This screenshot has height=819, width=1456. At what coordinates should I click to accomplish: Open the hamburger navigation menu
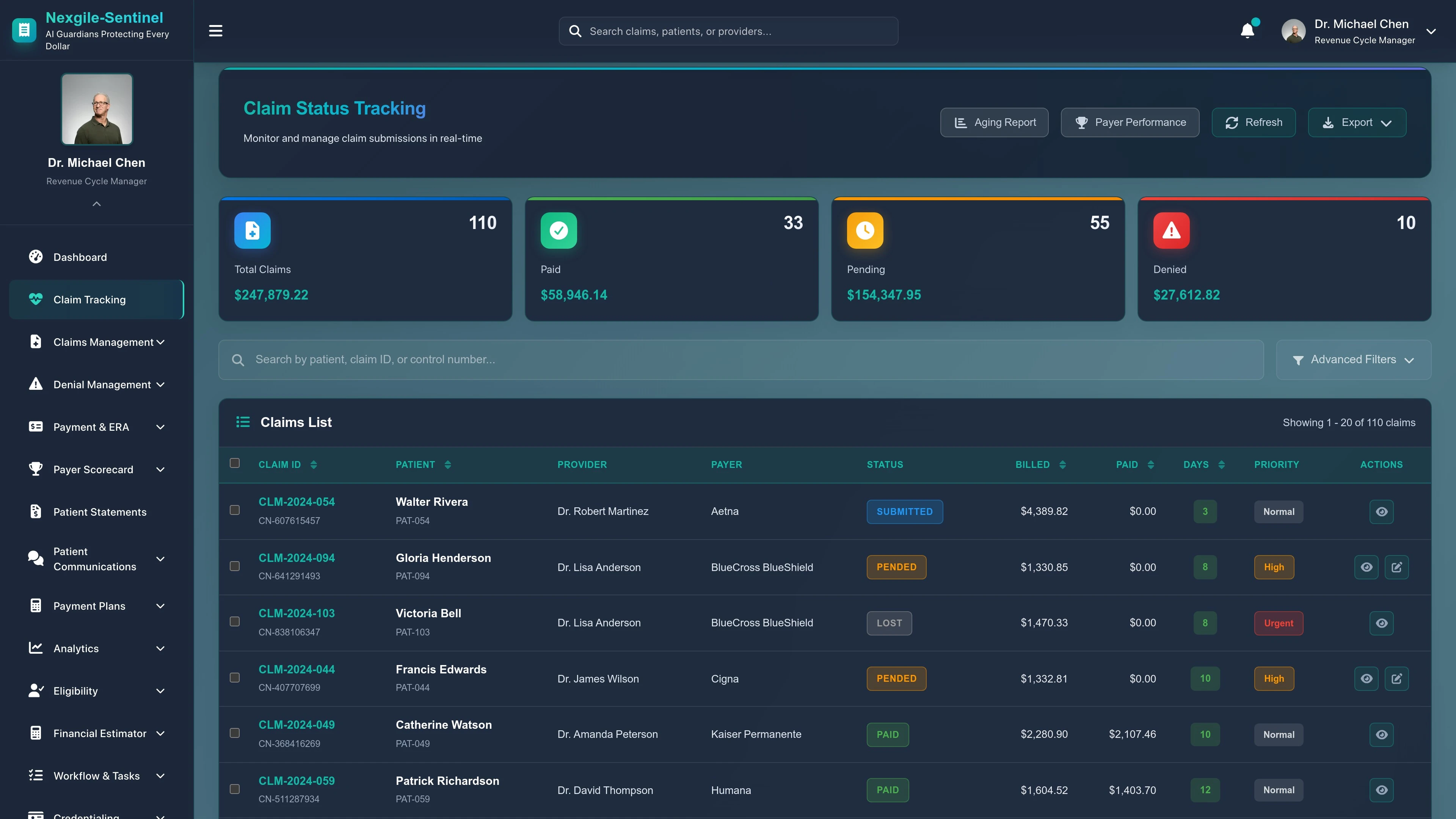[215, 30]
